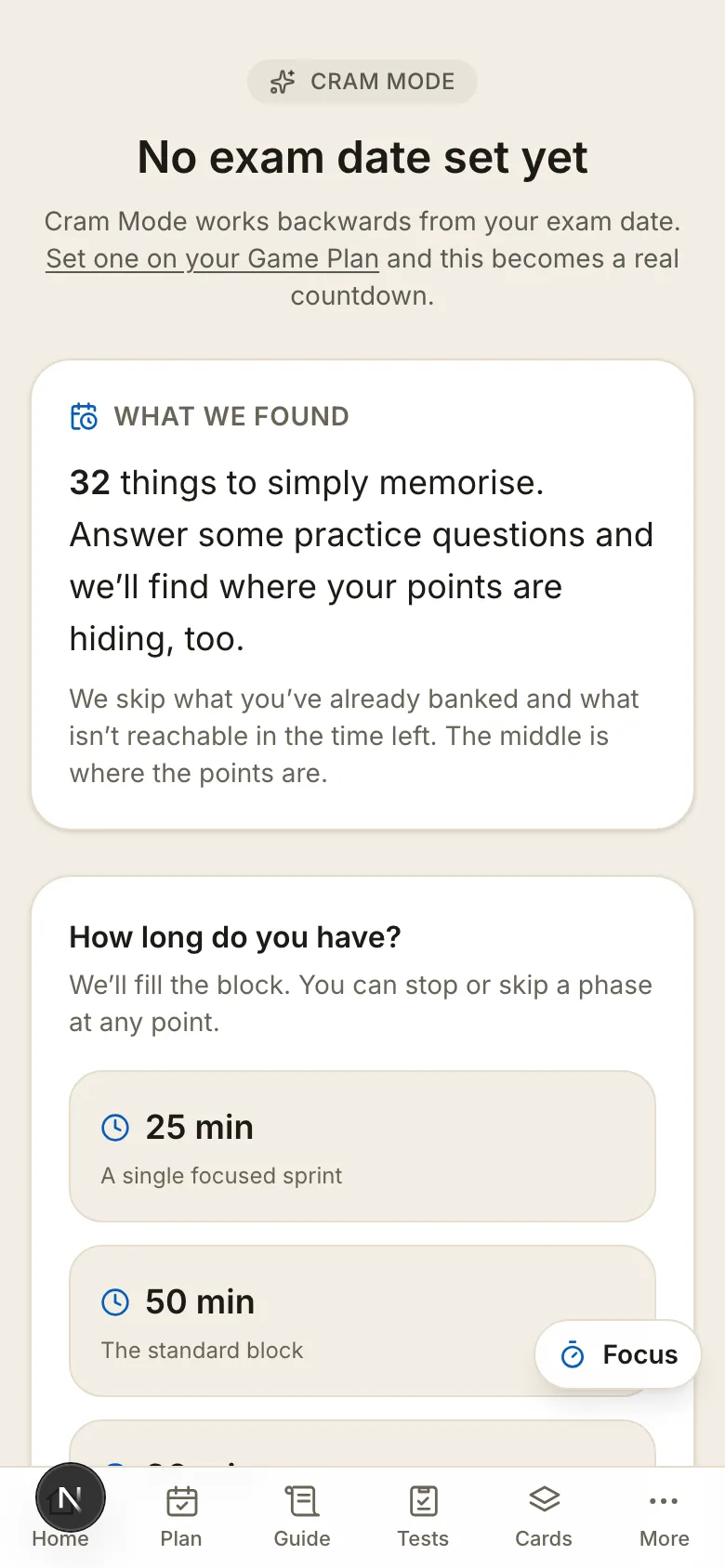Click the What We Found summary card
The height and width of the screenshot is (1568, 725).
click(x=362, y=595)
